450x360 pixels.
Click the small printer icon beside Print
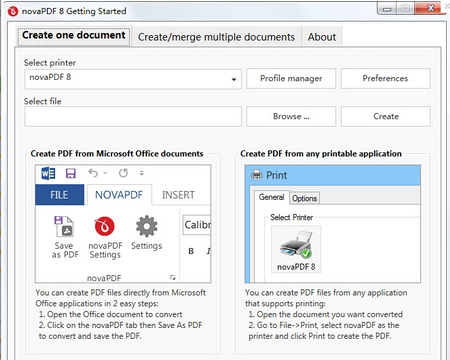click(x=256, y=175)
